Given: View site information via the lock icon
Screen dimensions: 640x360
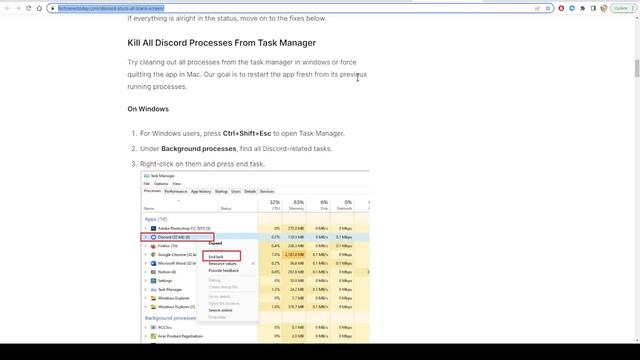Looking at the screenshot, I should pyautogui.click(x=53, y=8).
